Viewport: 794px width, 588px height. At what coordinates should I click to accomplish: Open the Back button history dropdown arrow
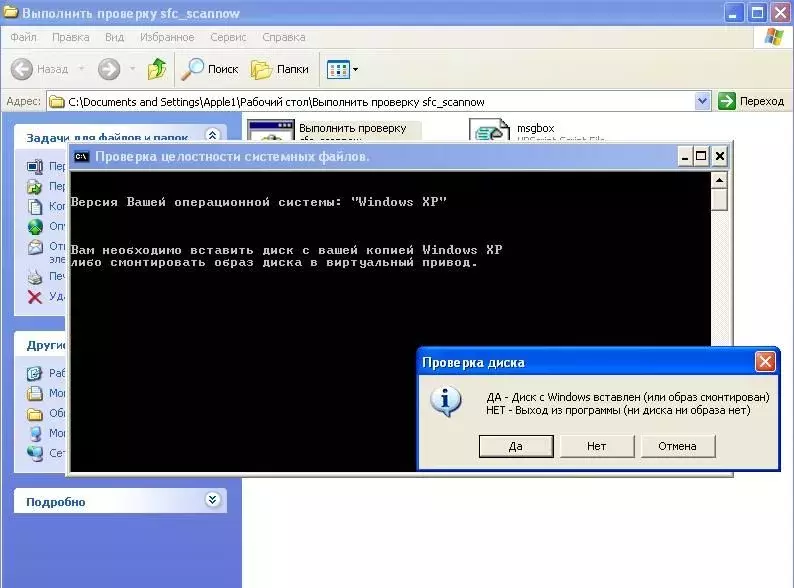(x=82, y=69)
